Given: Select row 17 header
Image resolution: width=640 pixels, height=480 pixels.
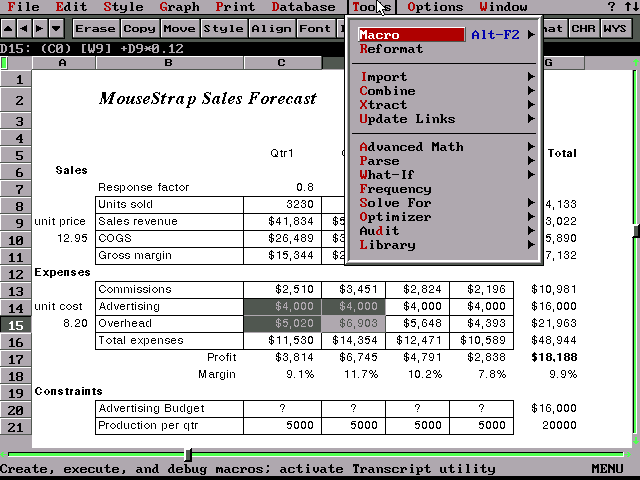Looking at the screenshot, I should pos(17,357).
